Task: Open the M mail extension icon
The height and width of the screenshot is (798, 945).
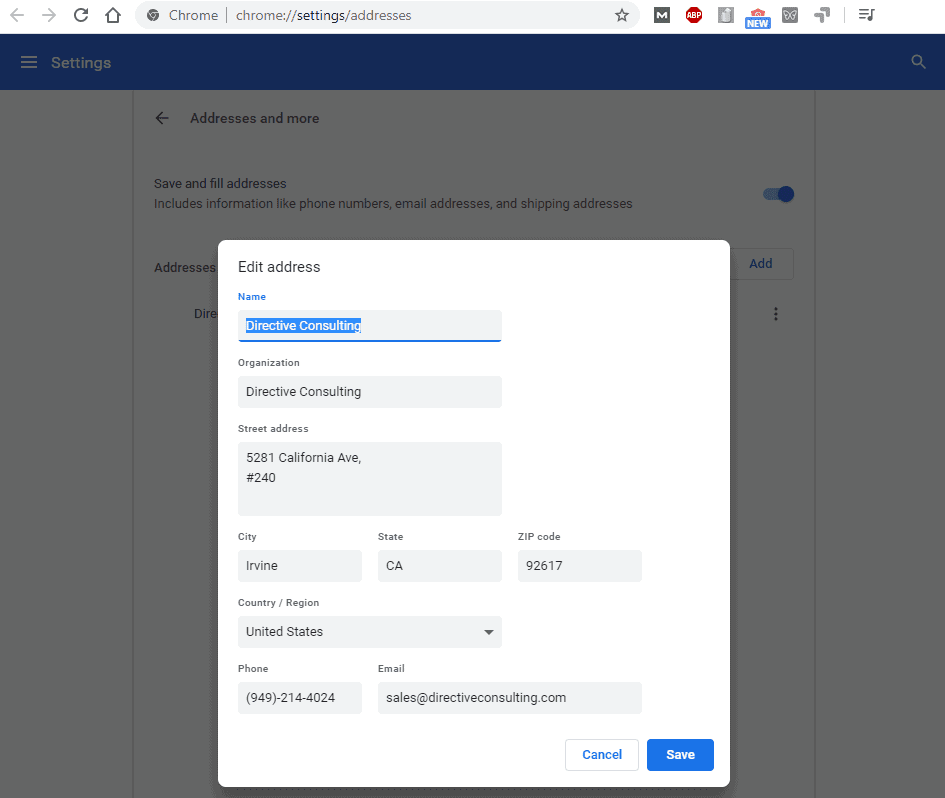Action: click(x=662, y=15)
